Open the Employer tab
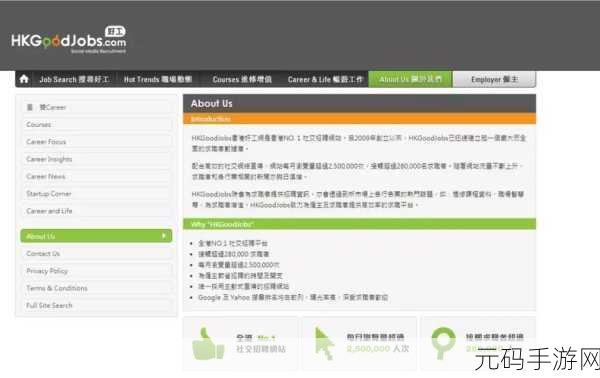Screen dimensions: 600x378 (x=494, y=80)
